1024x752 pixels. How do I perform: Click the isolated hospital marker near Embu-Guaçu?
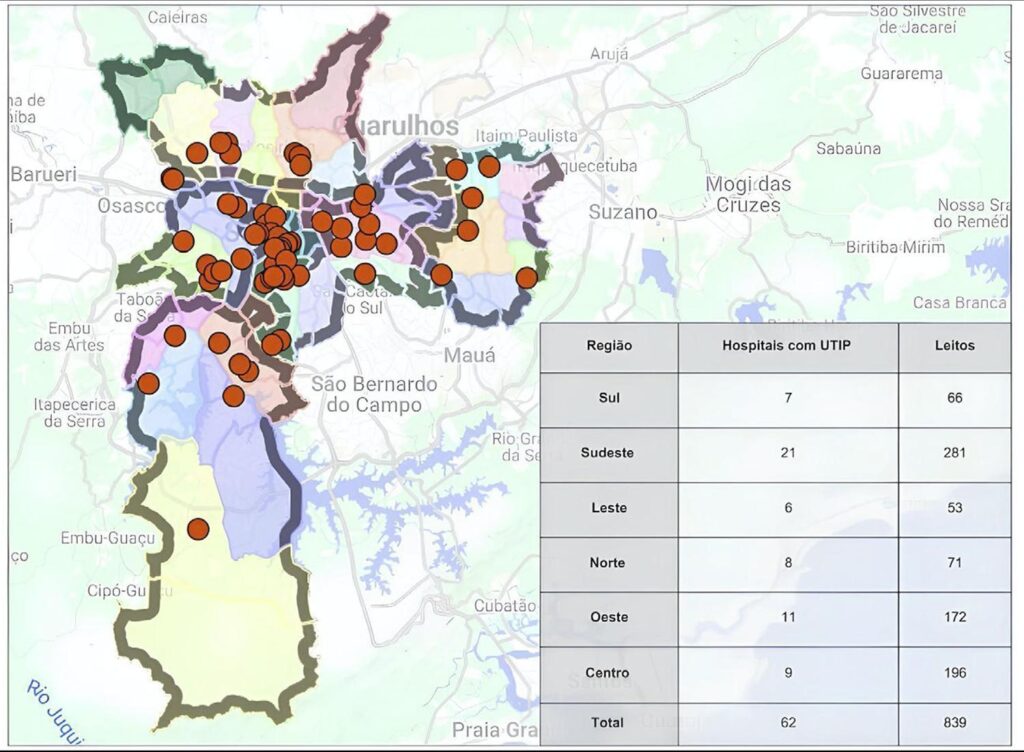pyautogui.click(x=198, y=529)
